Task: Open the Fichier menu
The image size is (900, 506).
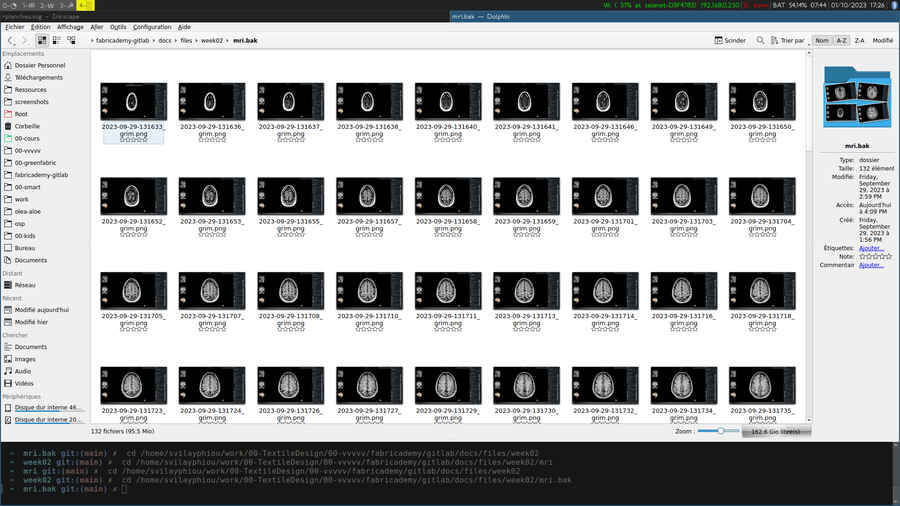Action: [x=15, y=27]
